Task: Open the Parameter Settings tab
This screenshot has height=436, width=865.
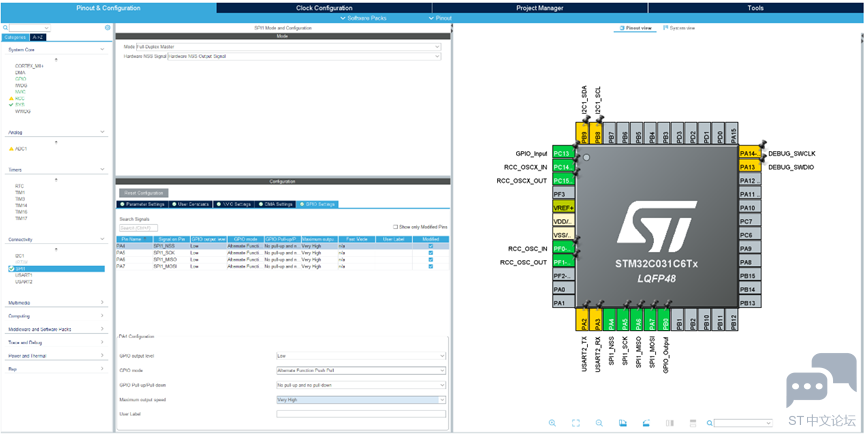Action: [142, 204]
